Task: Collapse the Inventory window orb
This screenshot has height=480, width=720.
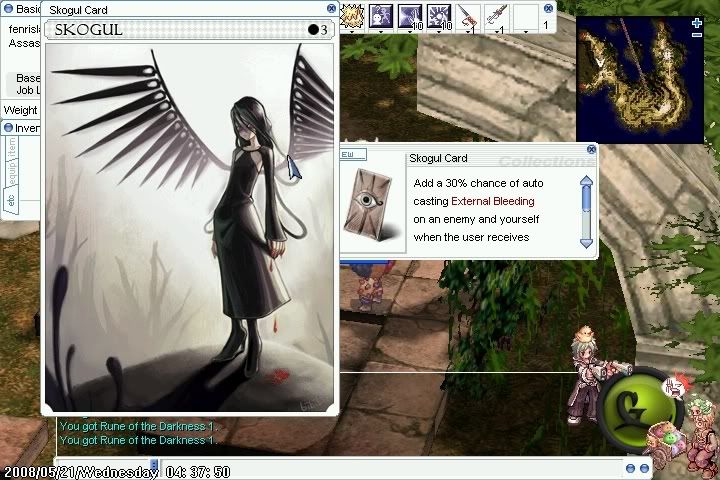Action: pyautogui.click(x=8, y=128)
